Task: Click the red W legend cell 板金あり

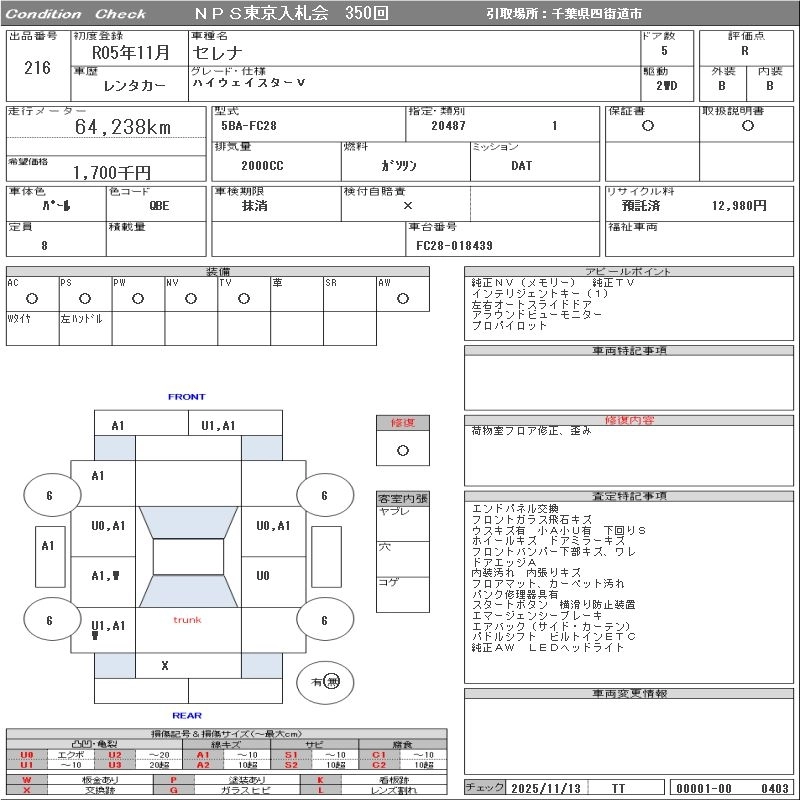Action: (x=27, y=779)
